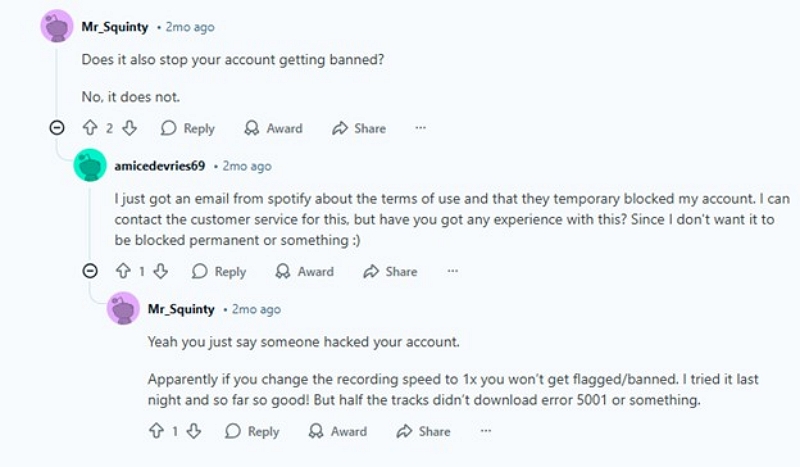
Task: Share Mr_Squinty's last reply
Action: tap(423, 431)
